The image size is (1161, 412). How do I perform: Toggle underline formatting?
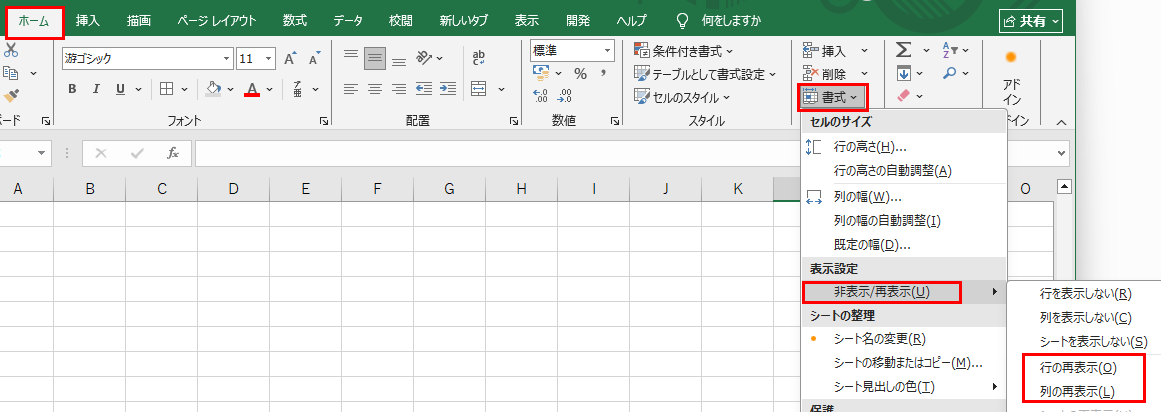tap(120, 89)
